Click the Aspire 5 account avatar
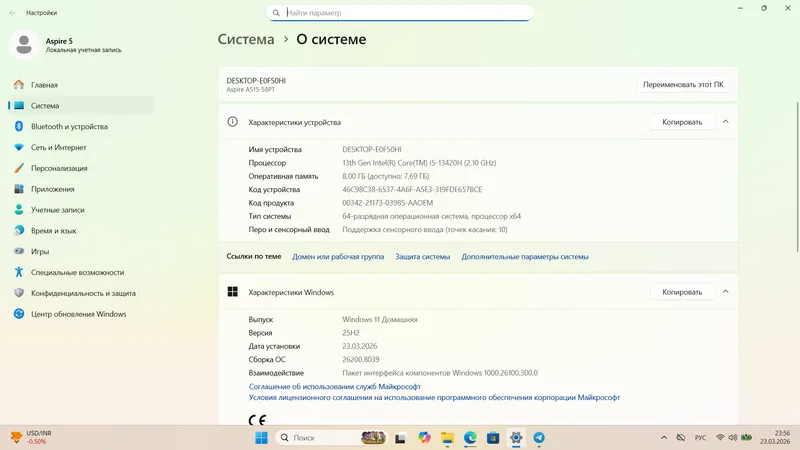 [x=23, y=44]
